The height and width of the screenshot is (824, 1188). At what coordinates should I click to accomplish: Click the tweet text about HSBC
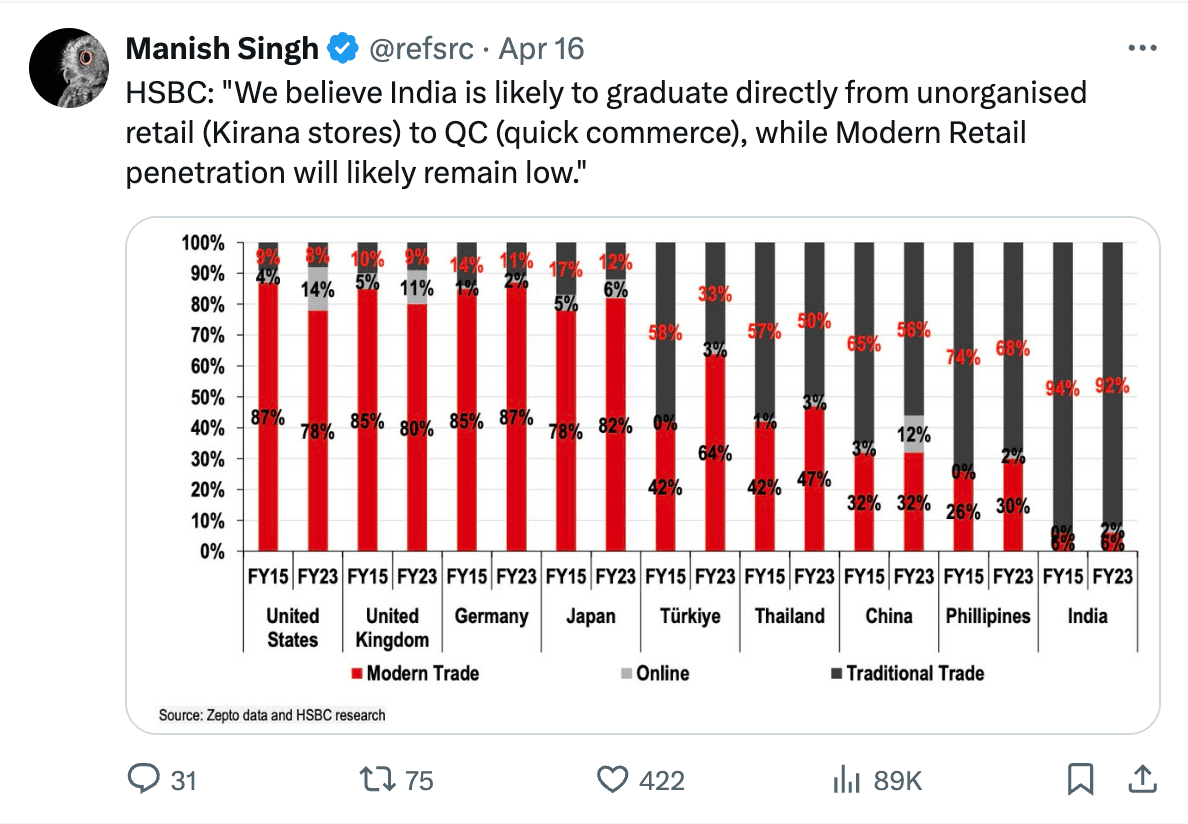(606, 133)
